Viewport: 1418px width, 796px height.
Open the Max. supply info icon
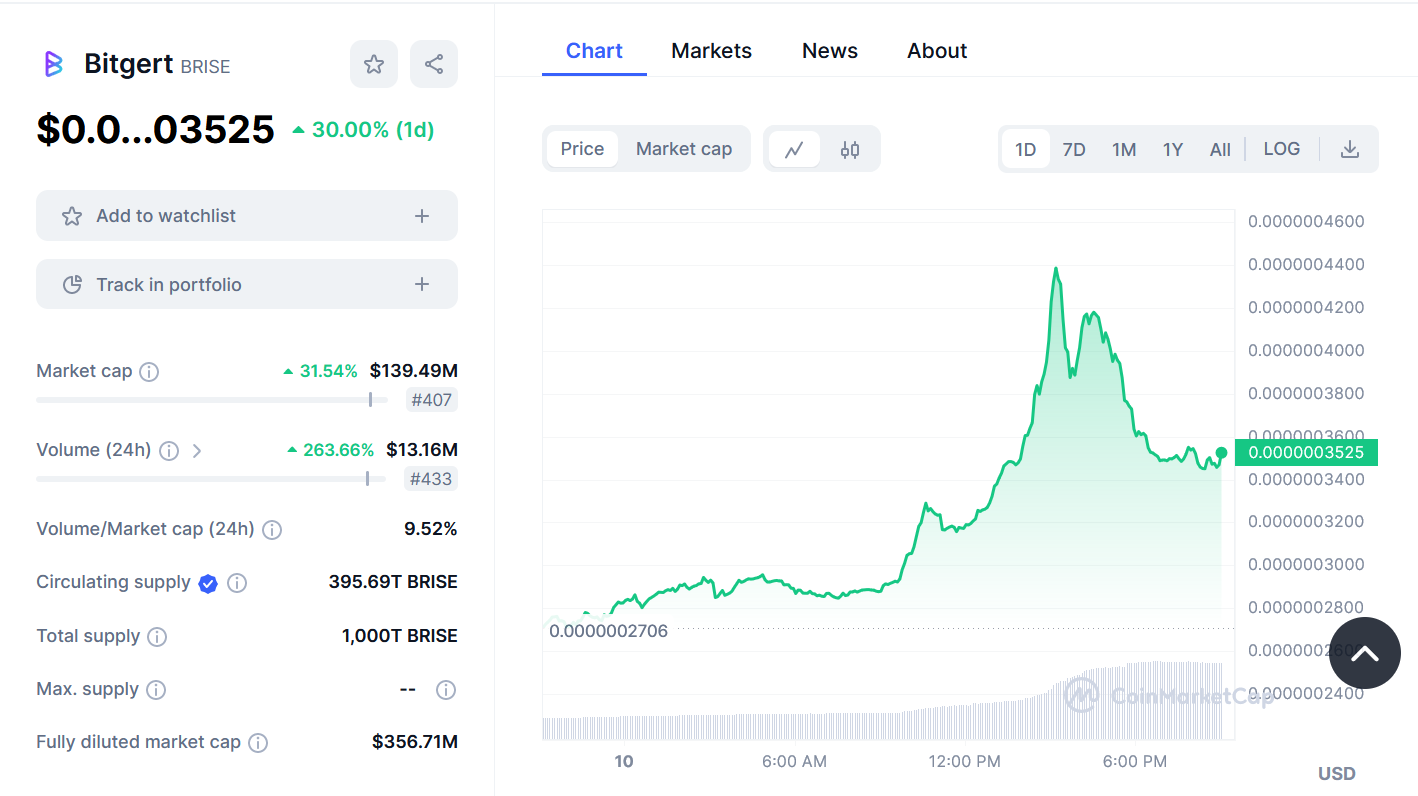(156, 690)
